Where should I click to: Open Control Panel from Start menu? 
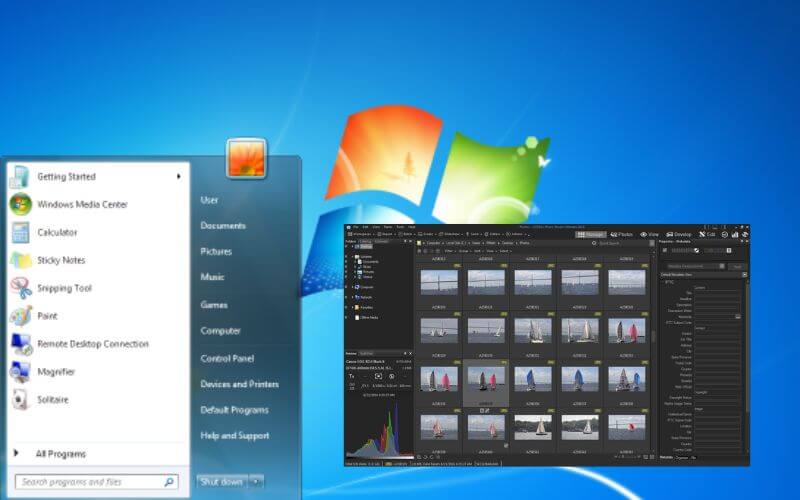point(227,358)
